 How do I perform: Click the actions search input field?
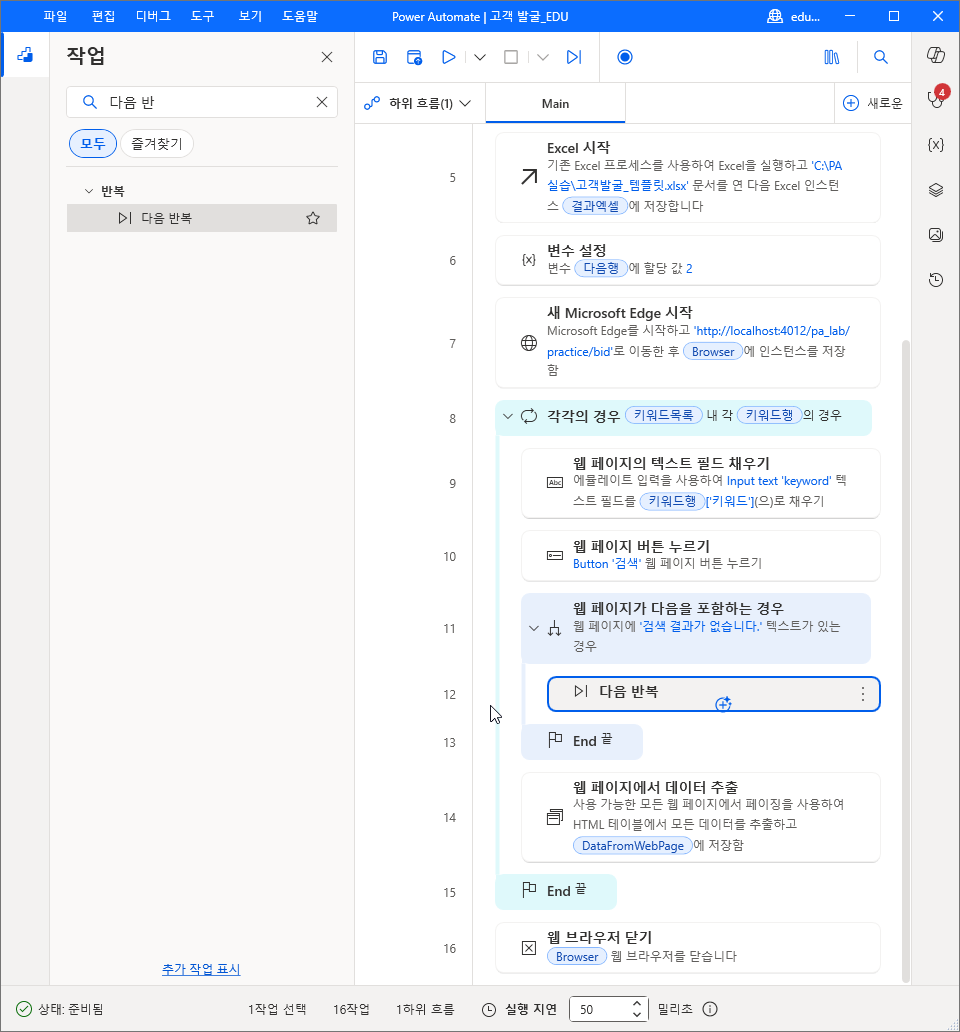point(202,102)
